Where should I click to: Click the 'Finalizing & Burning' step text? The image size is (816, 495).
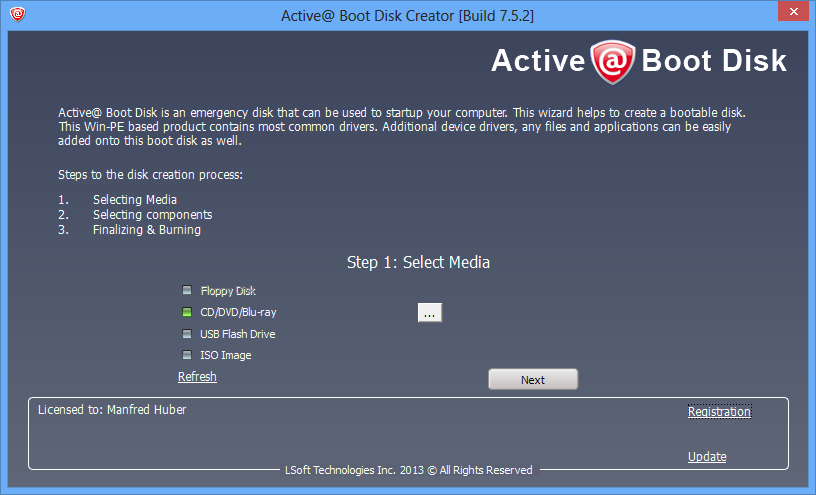(147, 230)
